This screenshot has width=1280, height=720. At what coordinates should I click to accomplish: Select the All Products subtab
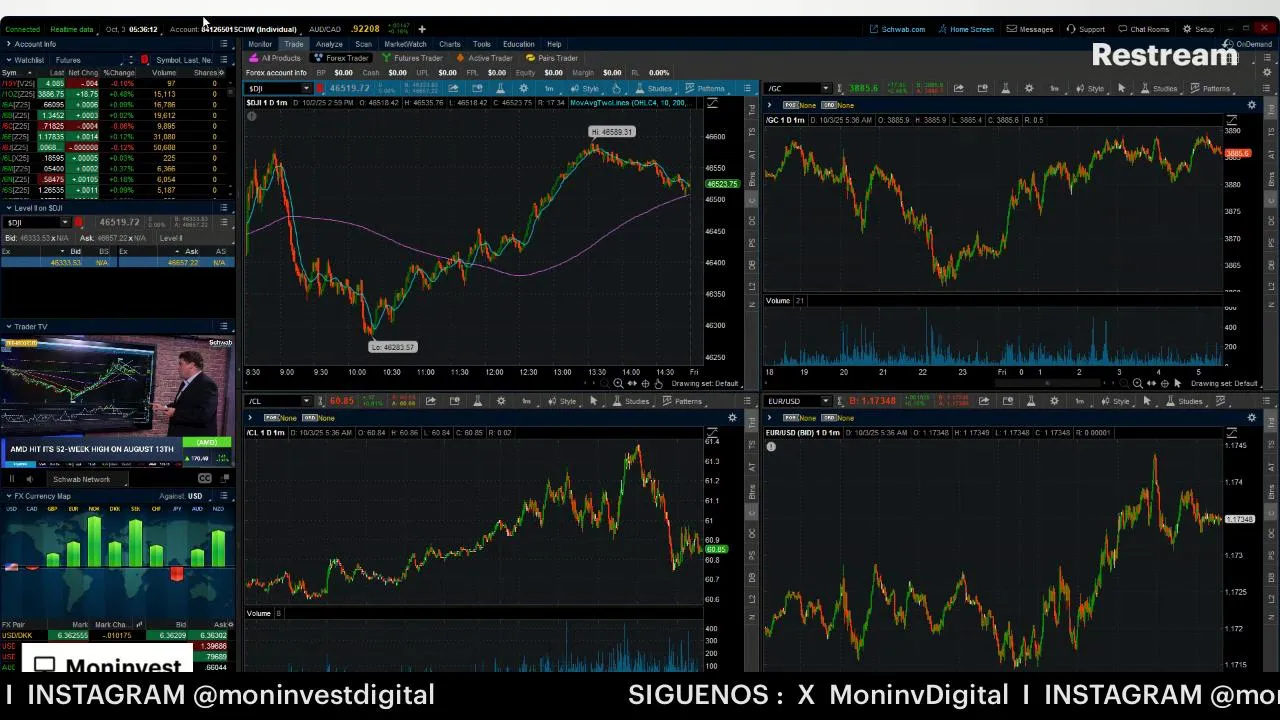(x=275, y=58)
